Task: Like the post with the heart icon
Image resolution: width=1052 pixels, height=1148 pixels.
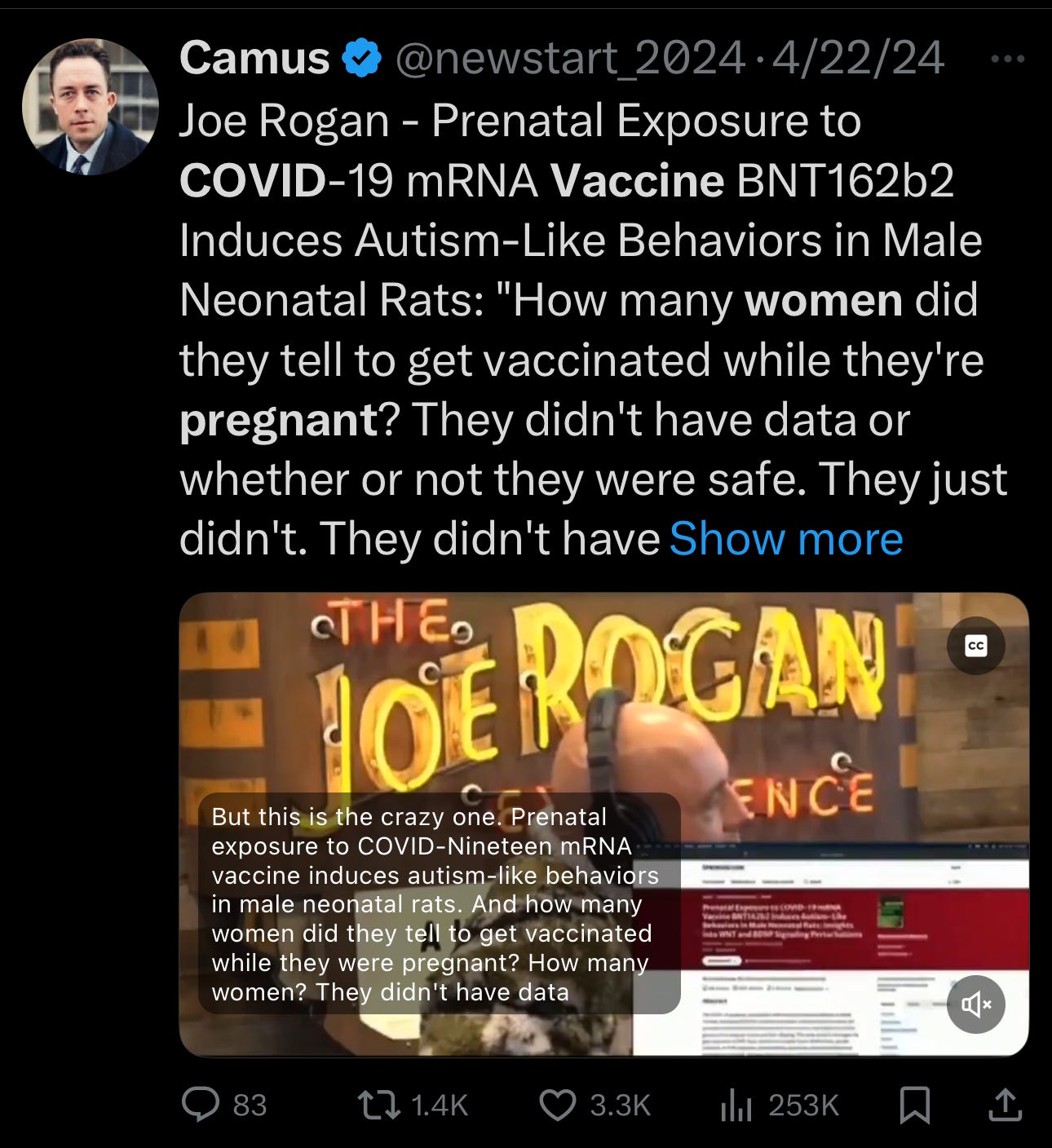Action: pyautogui.click(x=559, y=1105)
